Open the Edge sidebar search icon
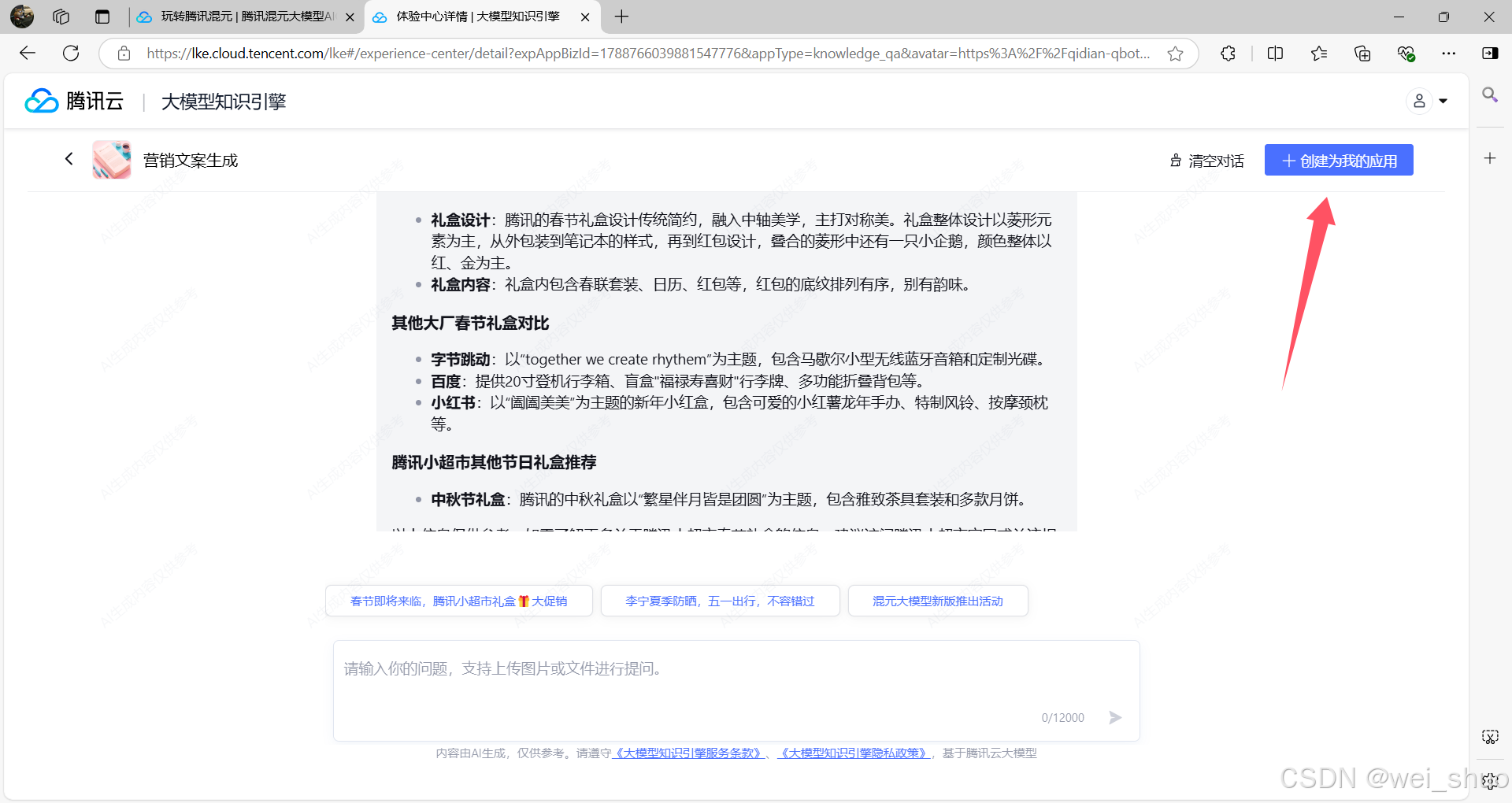Image resolution: width=1512 pixels, height=803 pixels. [1489, 95]
